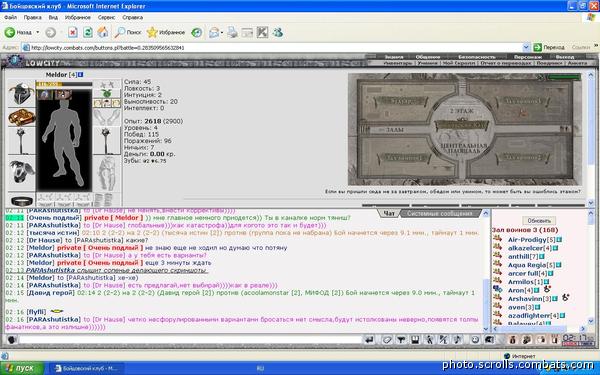Viewport: 600px width, 375px height.
Task: Click the IE Stop toolbar icon
Action: tap(72, 33)
